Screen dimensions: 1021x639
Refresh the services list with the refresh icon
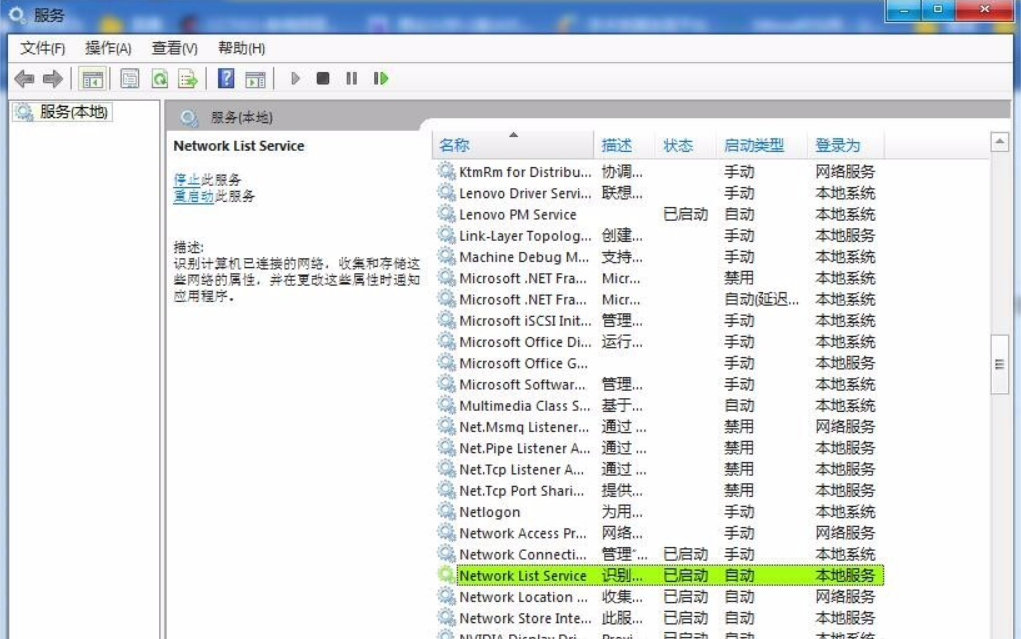[160, 79]
